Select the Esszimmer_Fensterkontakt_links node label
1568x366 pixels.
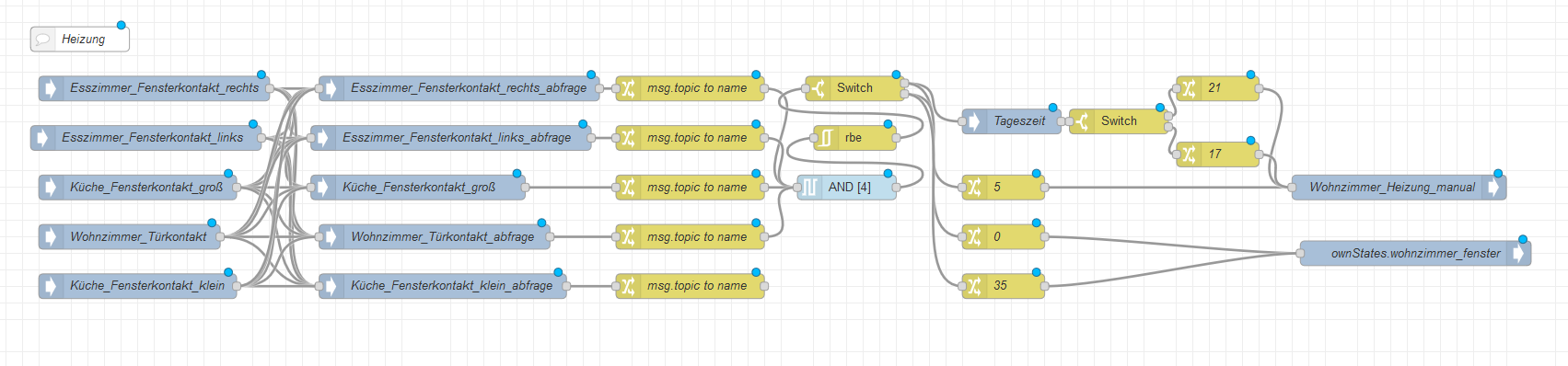(x=153, y=138)
